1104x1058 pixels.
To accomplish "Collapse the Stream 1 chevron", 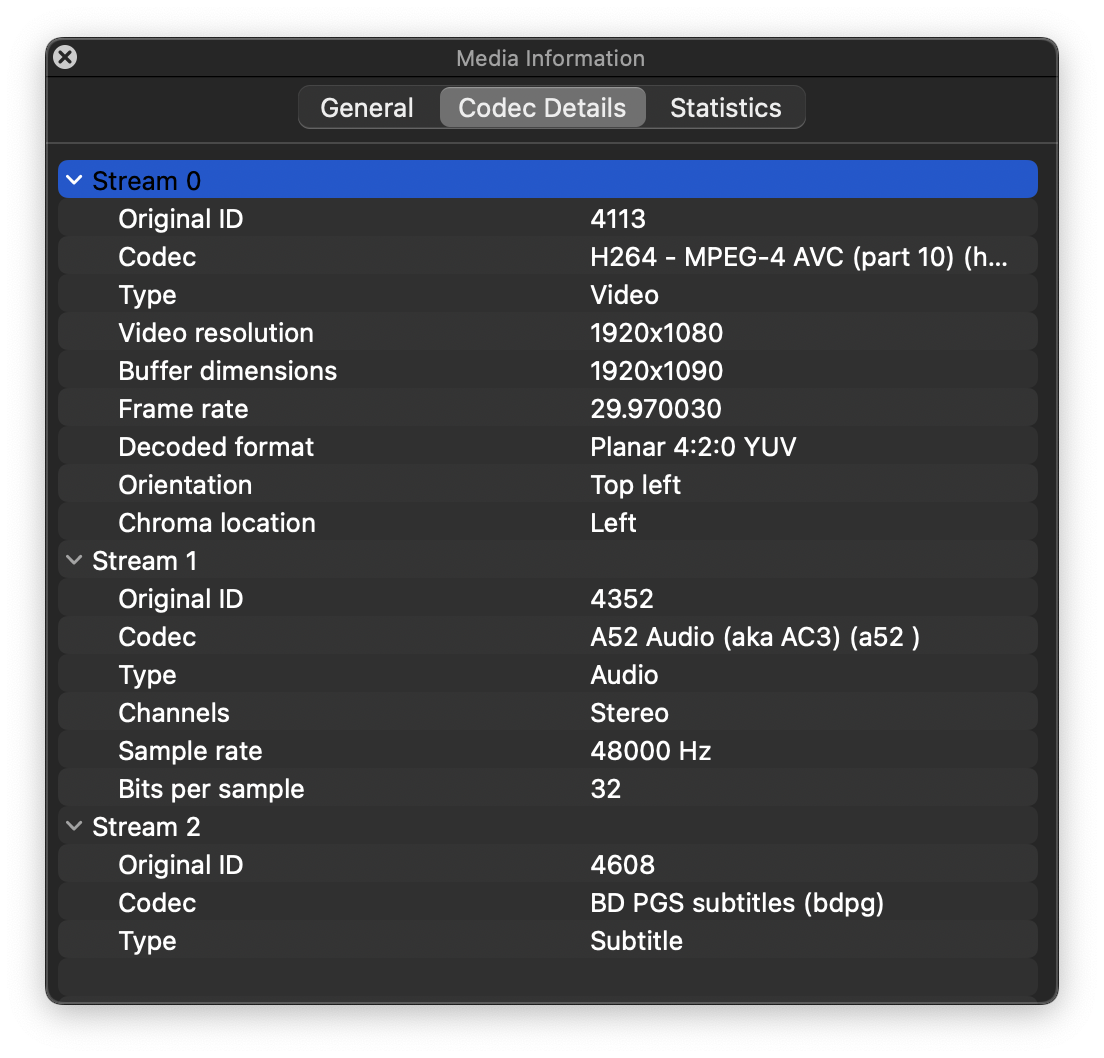I will 74,561.
